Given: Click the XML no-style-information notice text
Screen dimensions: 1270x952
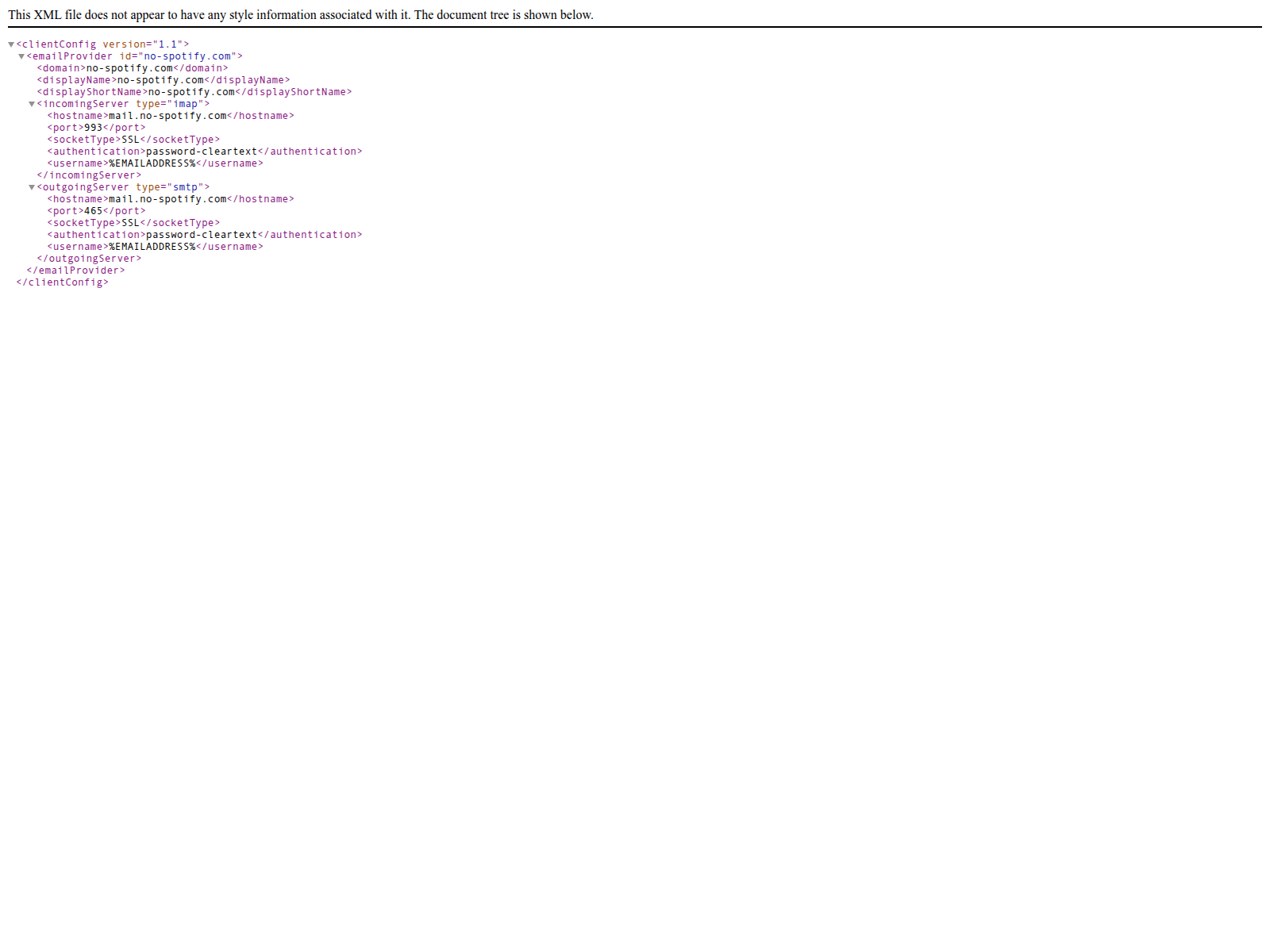Looking at the screenshot, I should pyautogui.click(x=301, y=15).
